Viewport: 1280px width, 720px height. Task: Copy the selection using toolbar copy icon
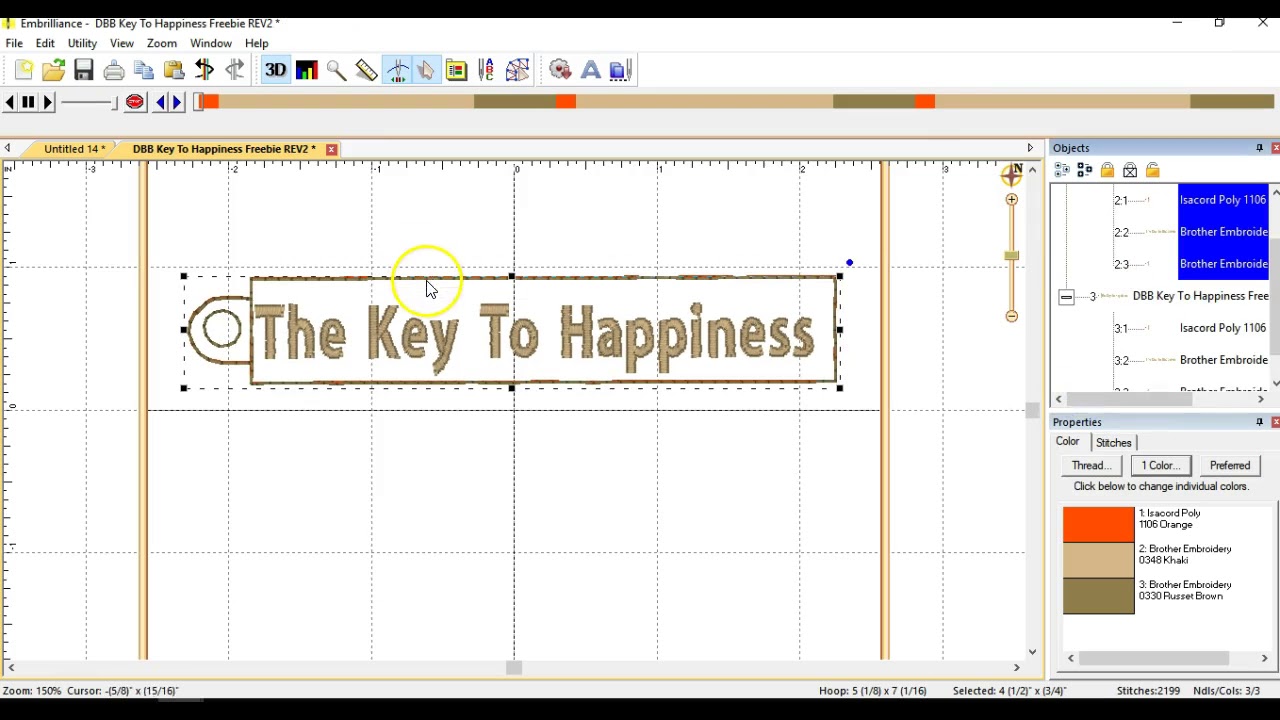pyautogui.click(x=144, y=70)
